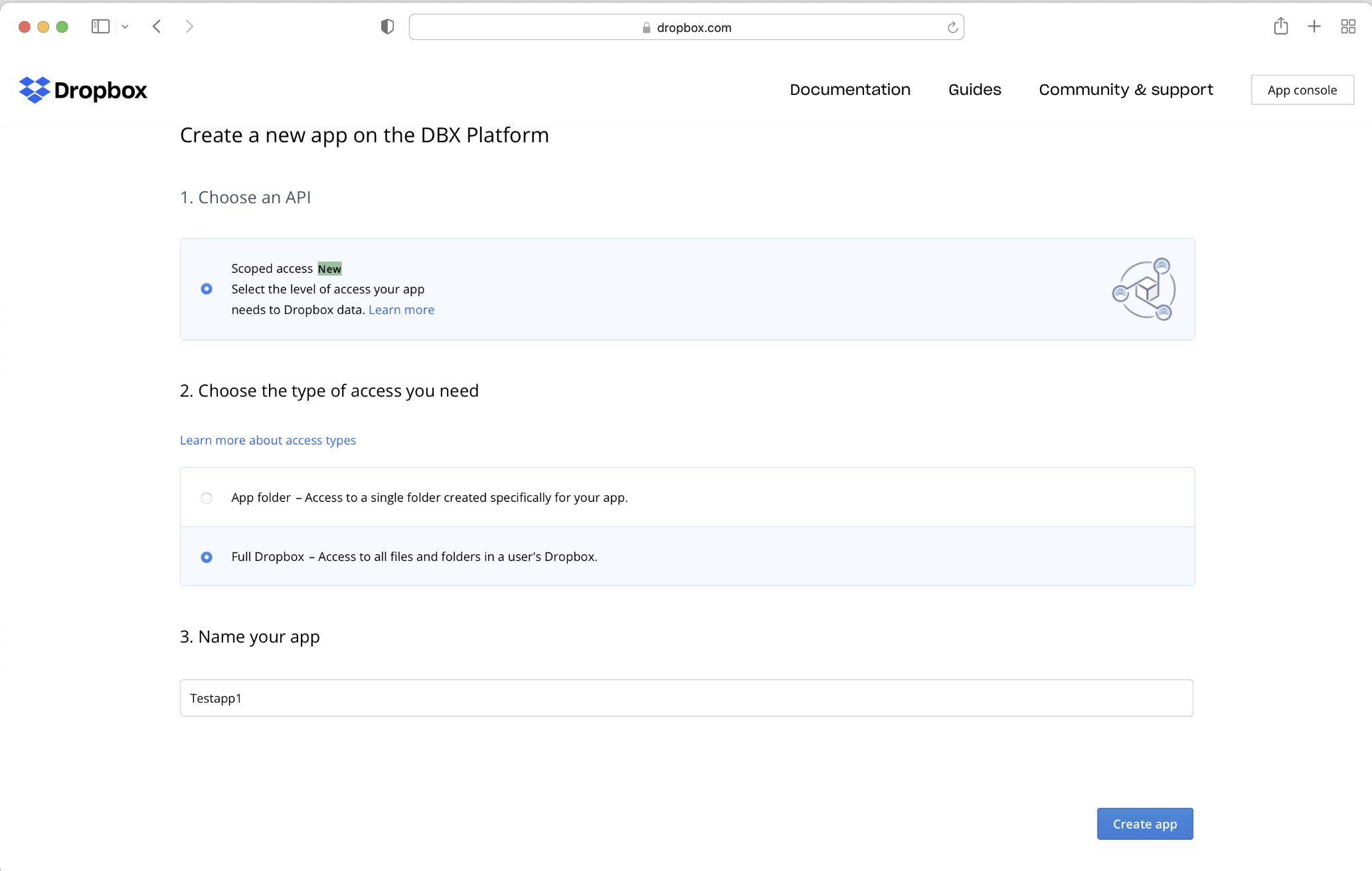This screenshot has width=1372, height=871.
Task: Click the '3. Name your app' heading
Action: [x=250, y=637]
